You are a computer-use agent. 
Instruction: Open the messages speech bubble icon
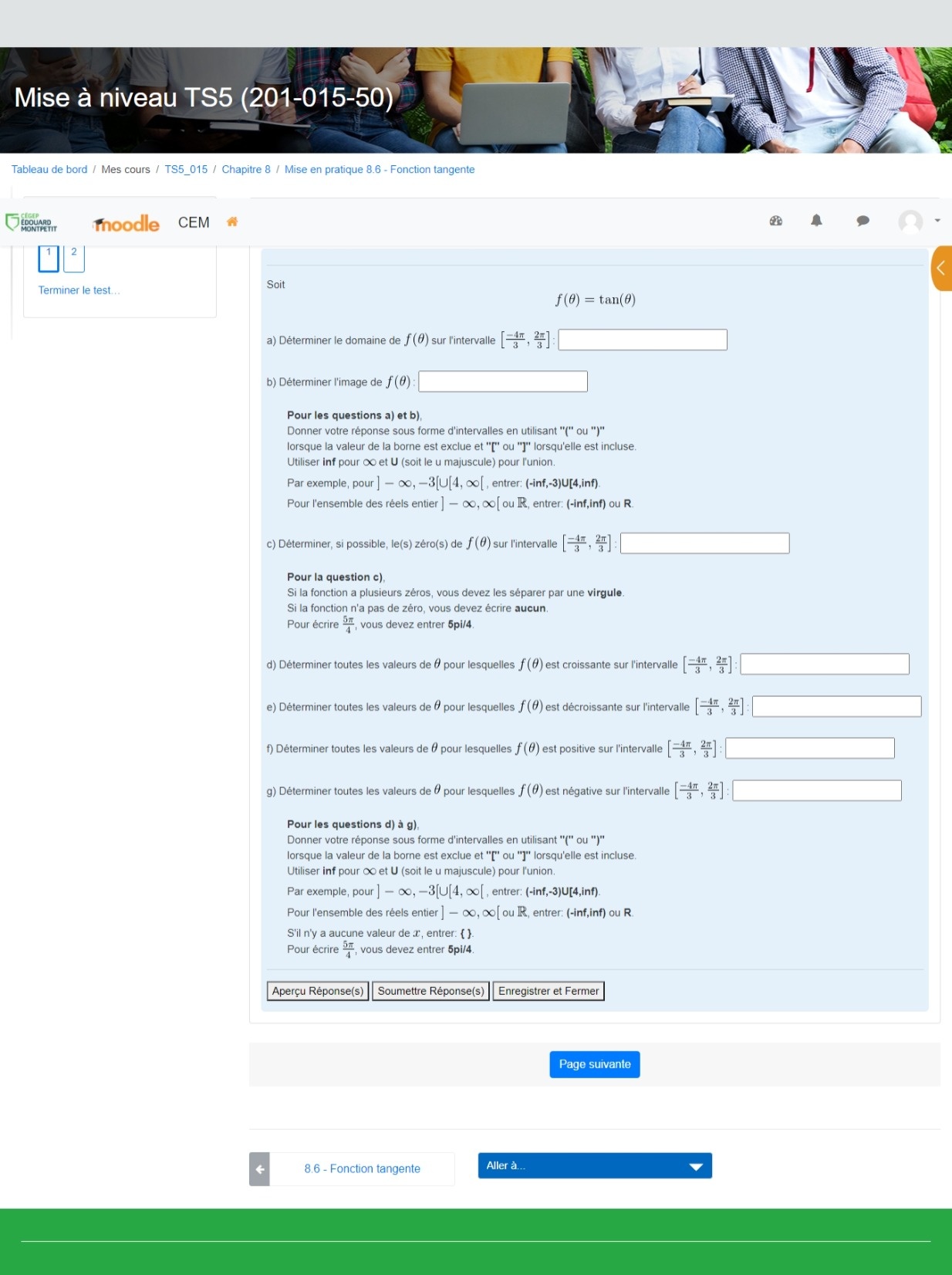[863, 221]
